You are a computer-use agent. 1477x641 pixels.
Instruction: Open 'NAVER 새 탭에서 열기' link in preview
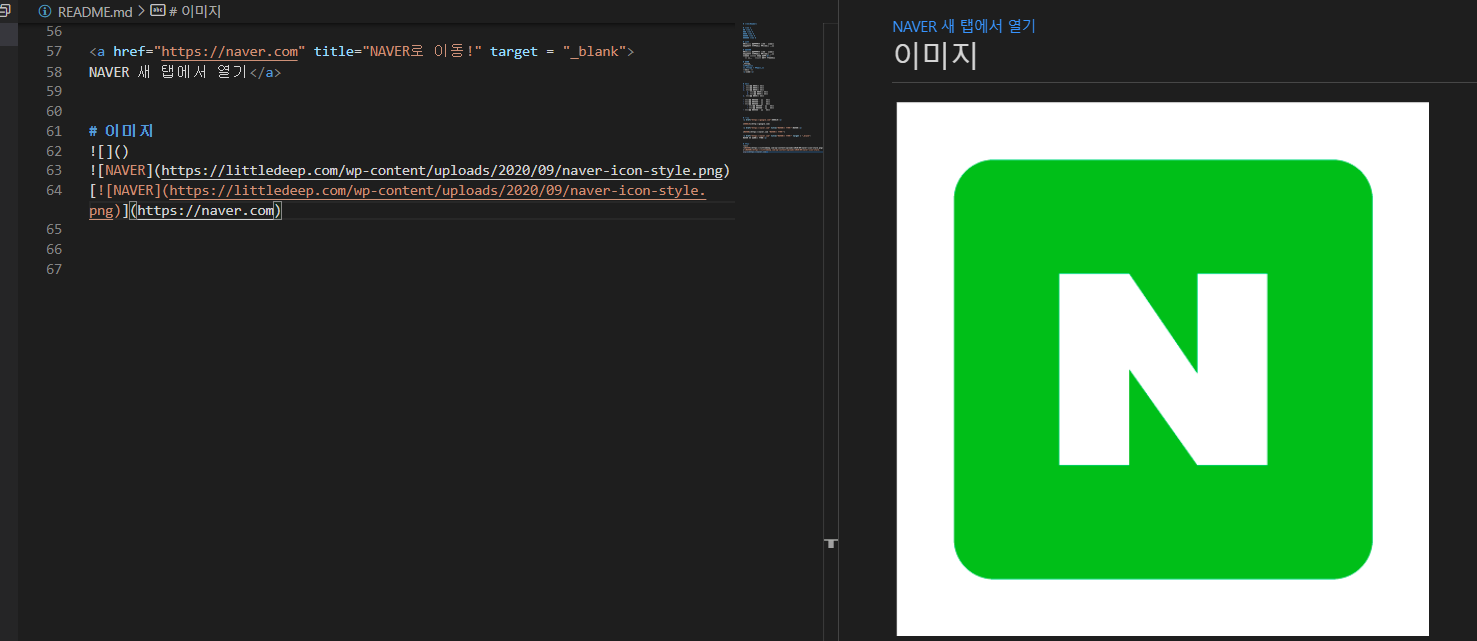963,26
